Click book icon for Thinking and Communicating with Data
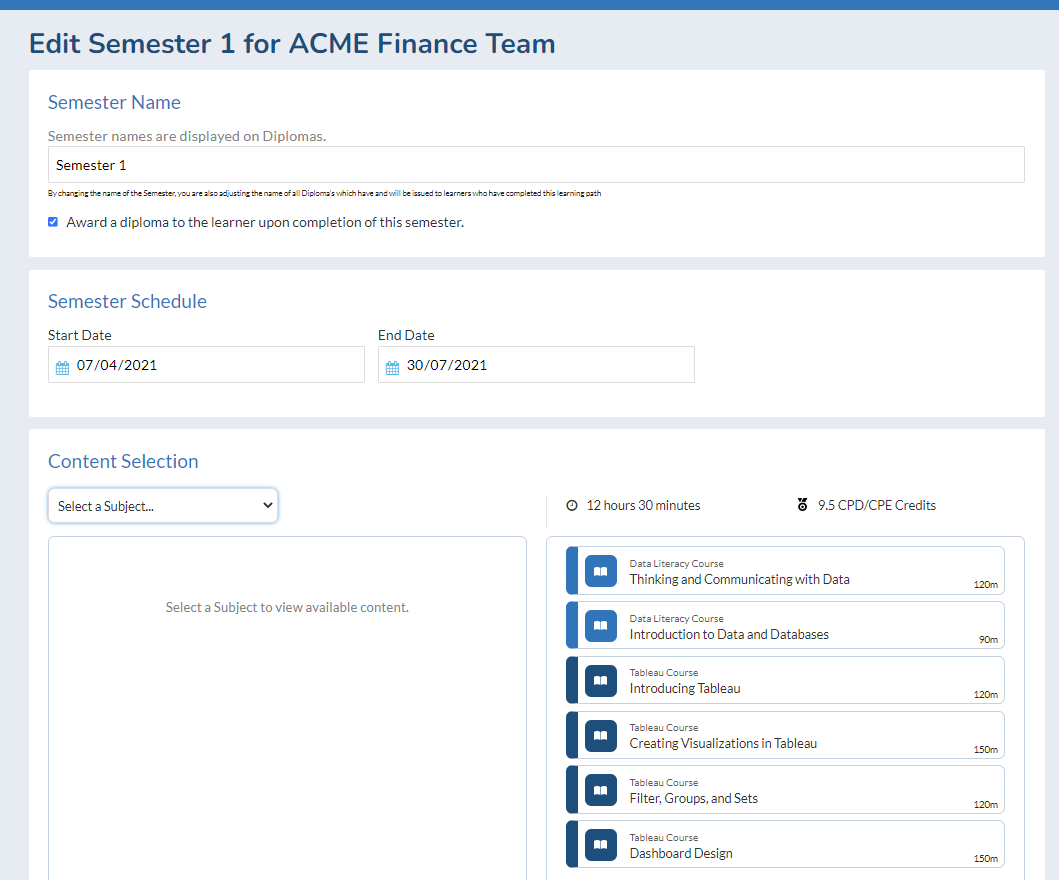Screen dimensions: 1059x880 pos(600,571)
